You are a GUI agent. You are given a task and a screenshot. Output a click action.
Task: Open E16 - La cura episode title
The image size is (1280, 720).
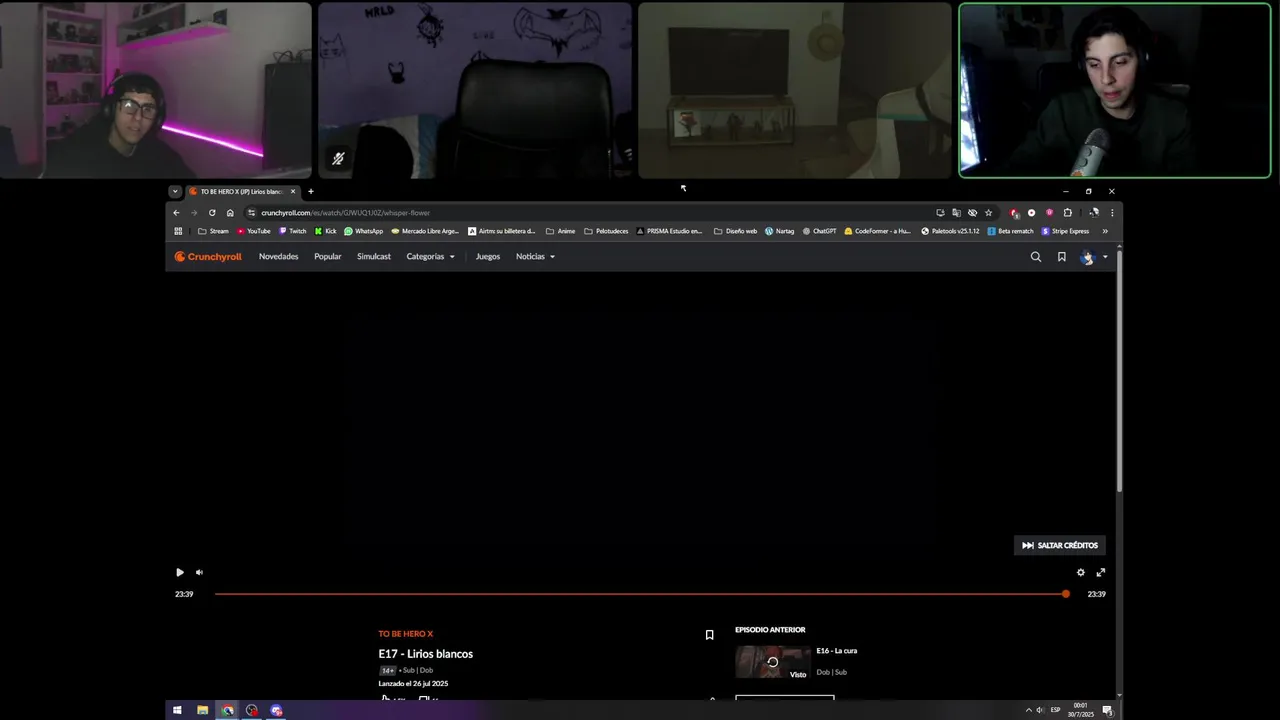(837, 651)
